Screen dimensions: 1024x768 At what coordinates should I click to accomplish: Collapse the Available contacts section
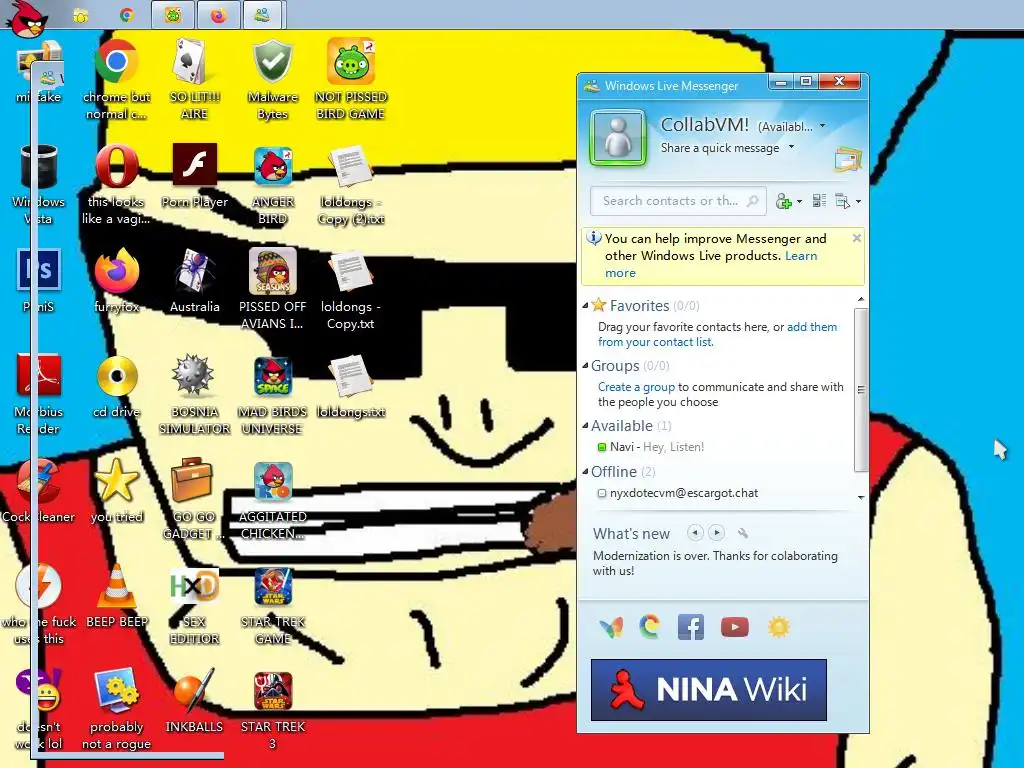(x=585, y=425)
